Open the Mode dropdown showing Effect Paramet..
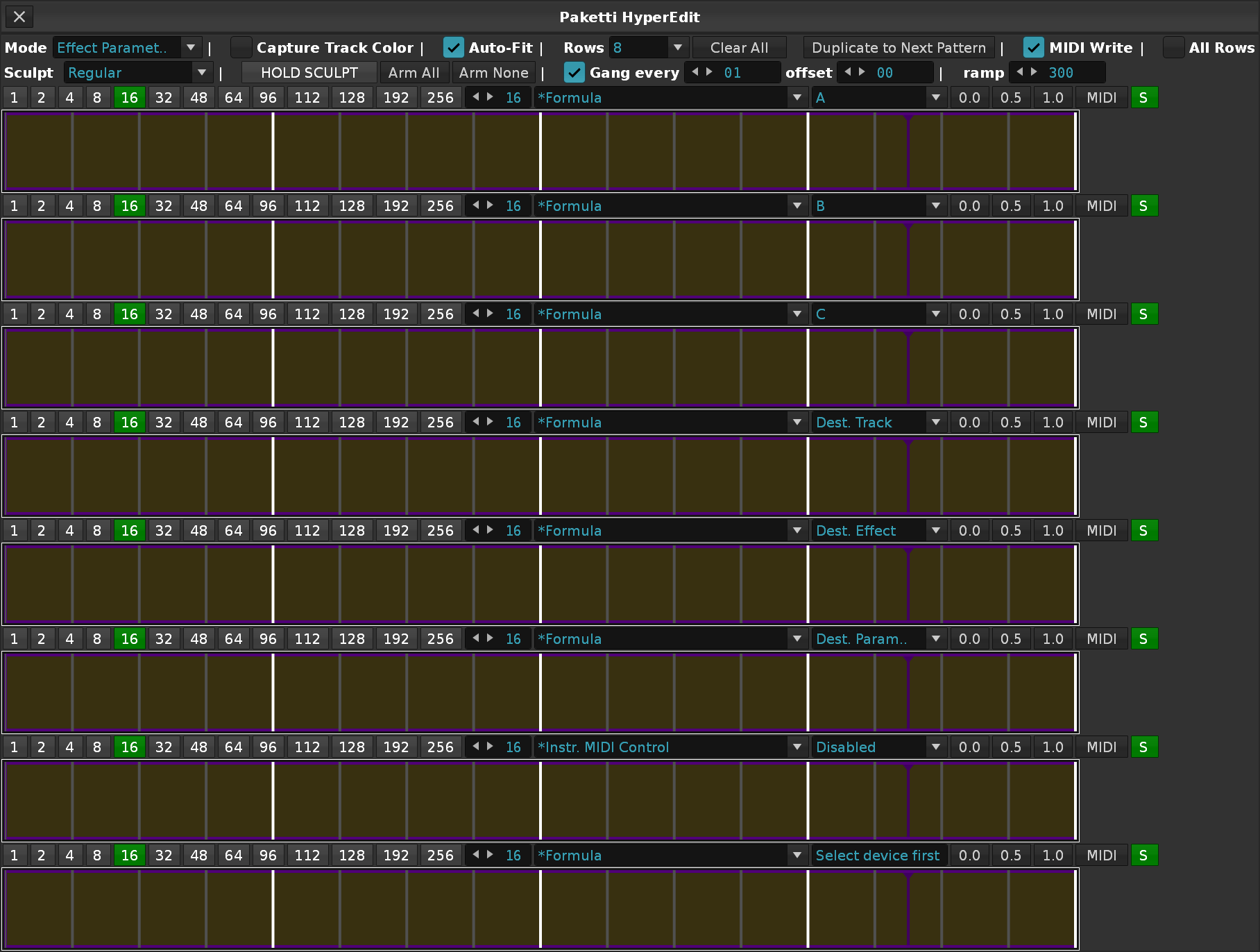 pos(128,48)
